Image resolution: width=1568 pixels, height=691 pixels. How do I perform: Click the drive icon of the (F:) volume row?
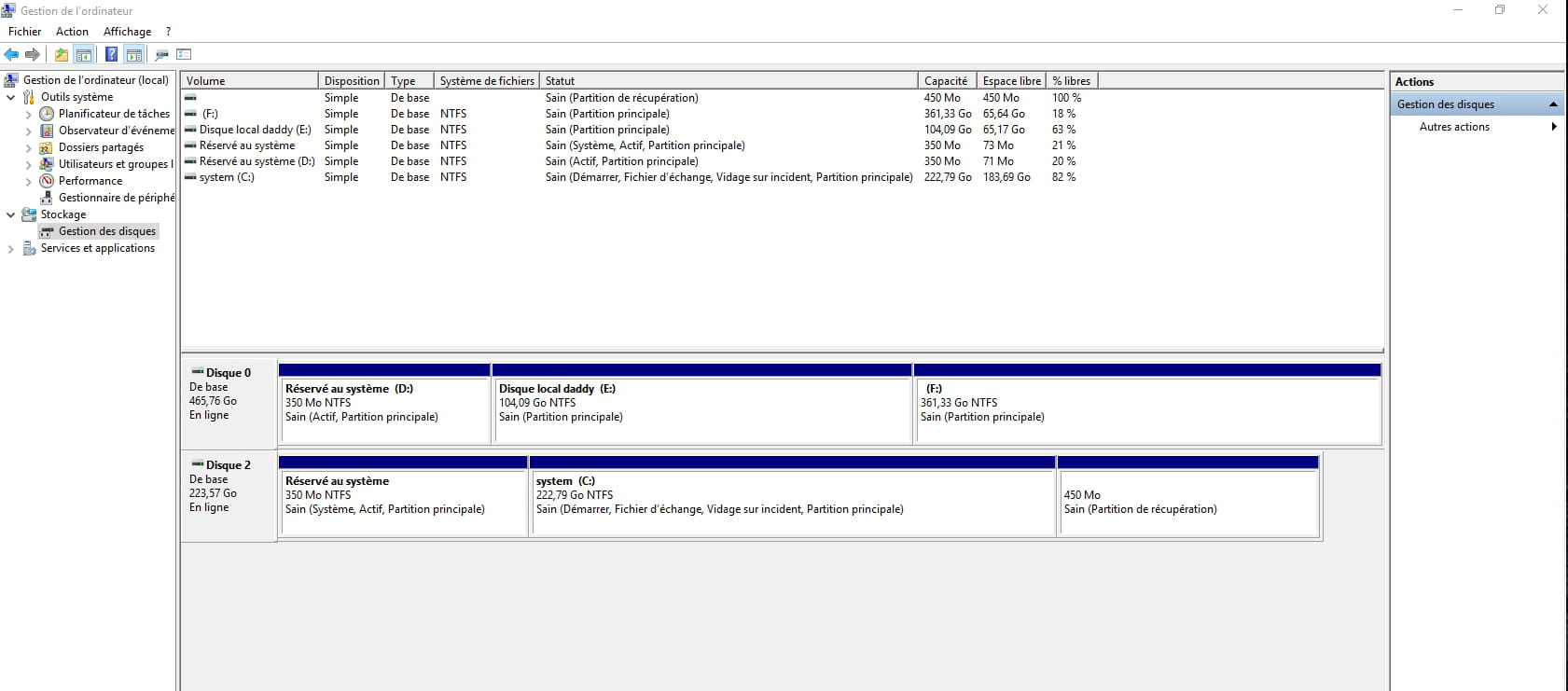pos(190,114)
